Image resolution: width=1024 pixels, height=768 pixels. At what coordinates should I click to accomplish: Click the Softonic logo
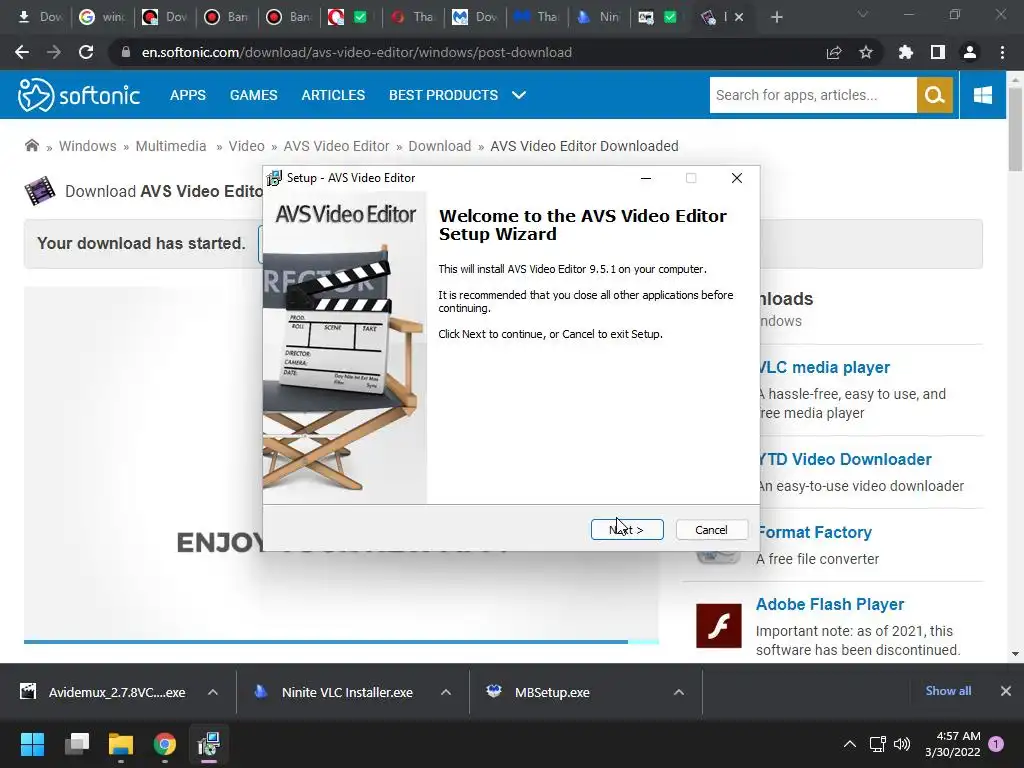[78, 95]
